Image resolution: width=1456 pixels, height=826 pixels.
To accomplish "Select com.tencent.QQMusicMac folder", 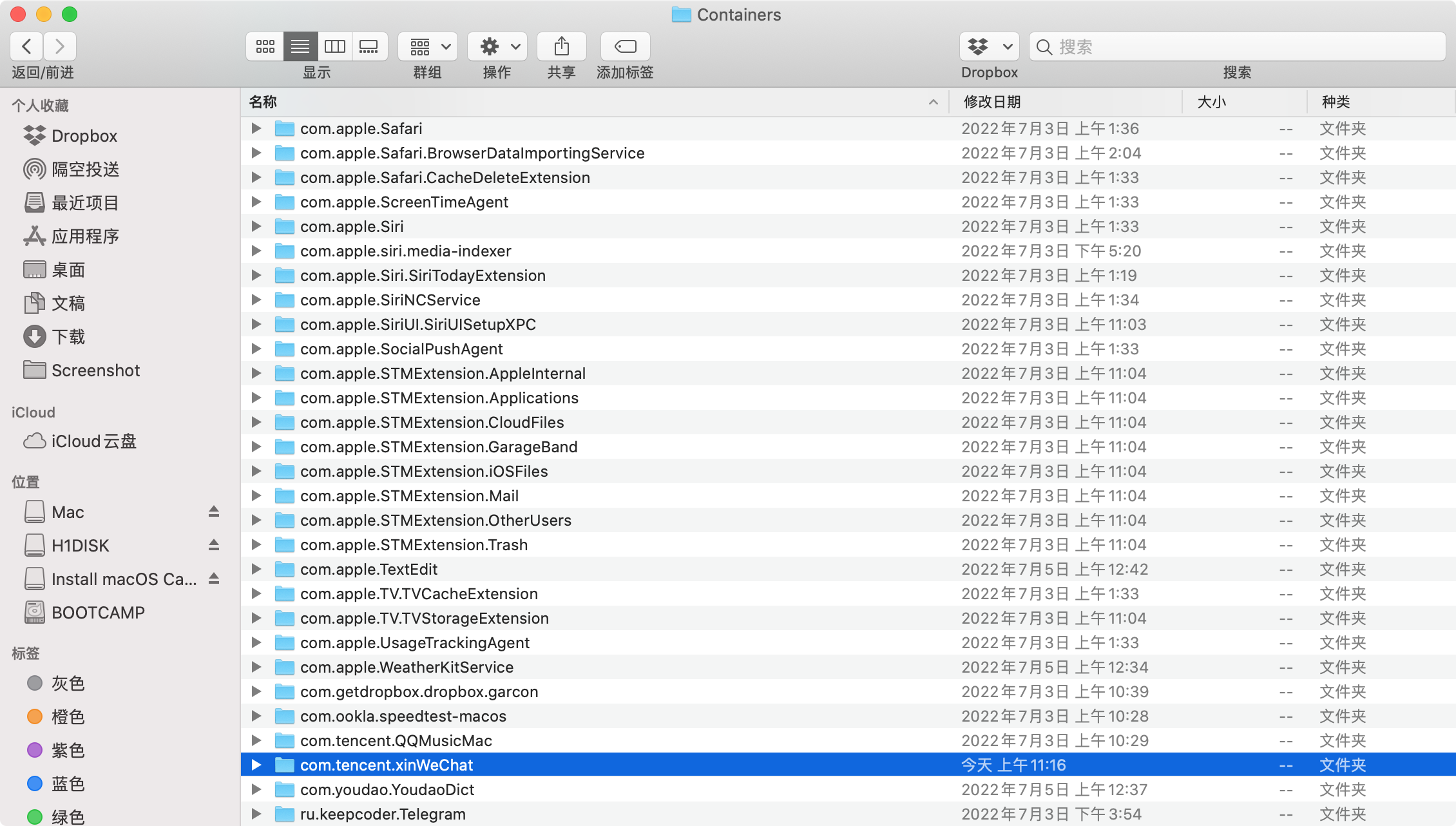I will (x=848, y=740).
